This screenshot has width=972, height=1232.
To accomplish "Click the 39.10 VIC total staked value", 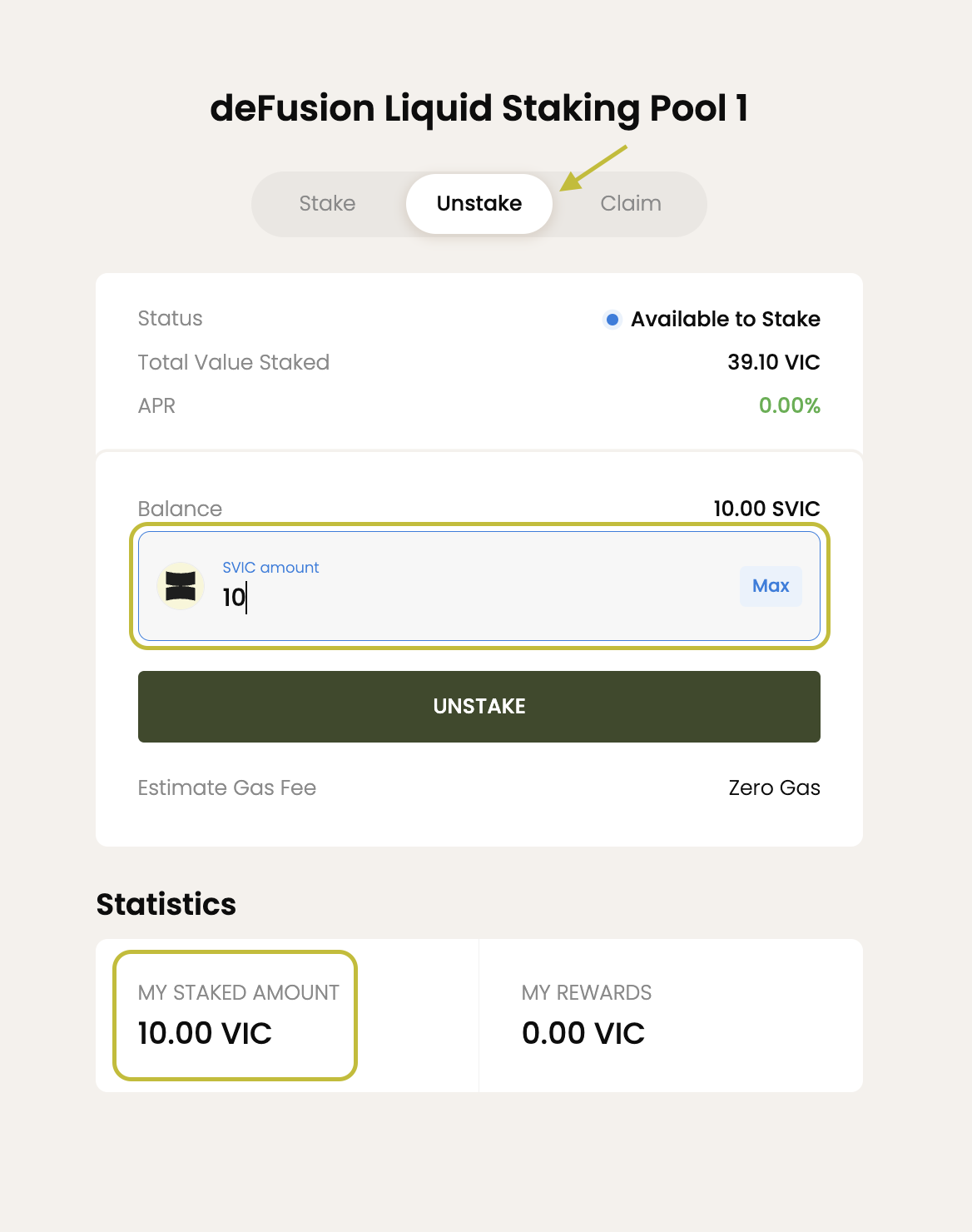I will pyautogui.click(x=774, y=362).
